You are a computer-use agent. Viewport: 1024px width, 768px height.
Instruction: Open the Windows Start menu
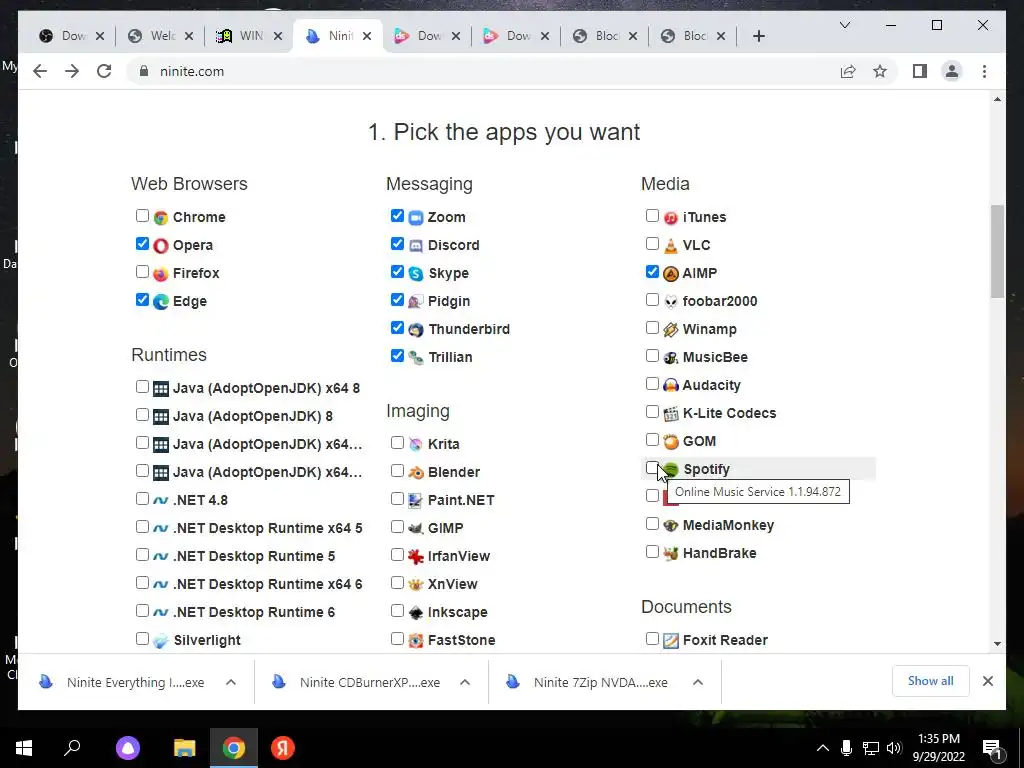24,748
